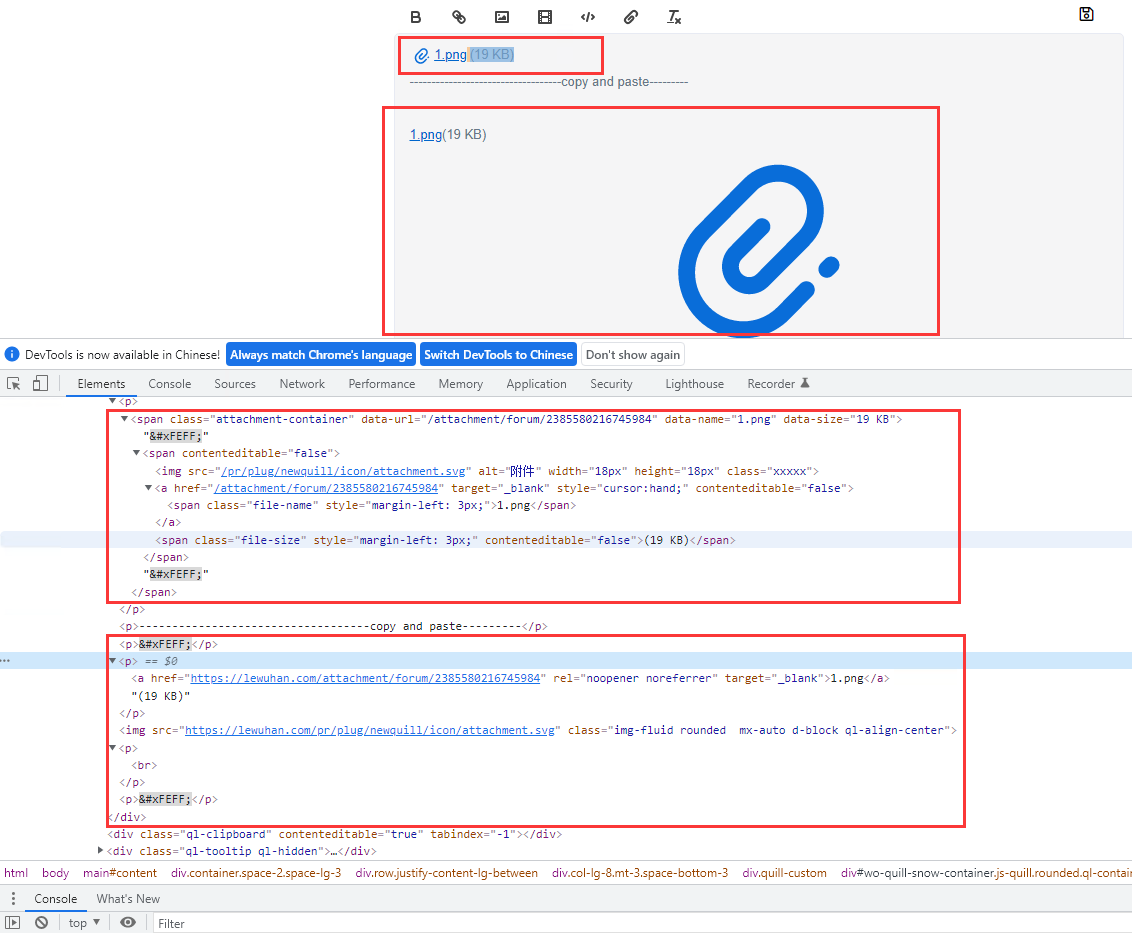This screenshot has height=933, width=1132.
Task: Open the console drawer three-dot menu
Action: 13,898
